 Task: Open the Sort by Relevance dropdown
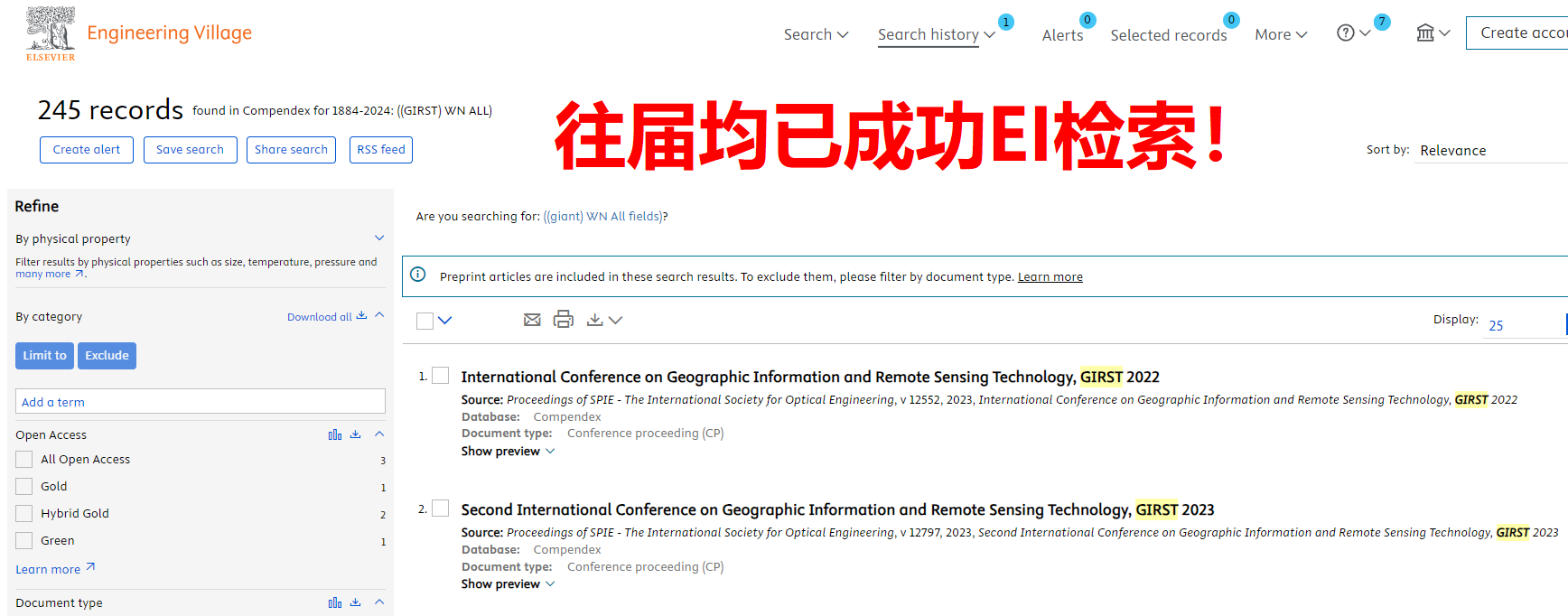point(1492,150)
